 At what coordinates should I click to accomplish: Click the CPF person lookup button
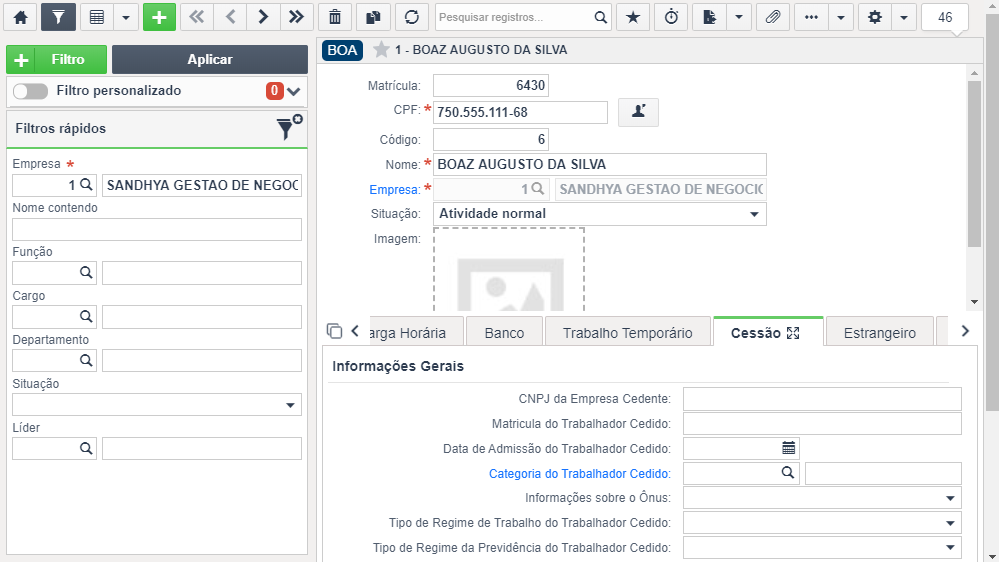[x=638, y=112]
